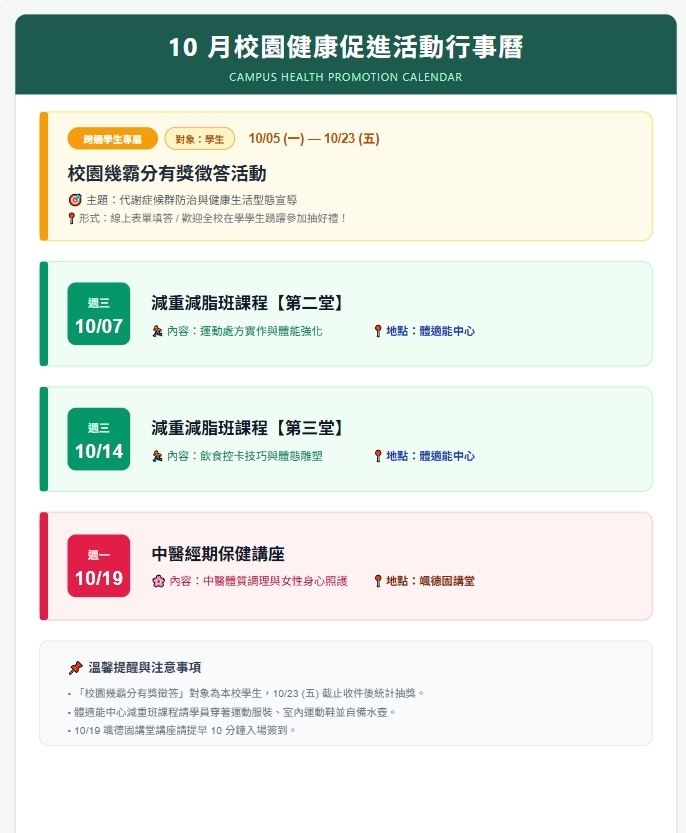
Task: Click the 10 月校園健康促進活動行事曆 header title
Action: click(346, 47)
